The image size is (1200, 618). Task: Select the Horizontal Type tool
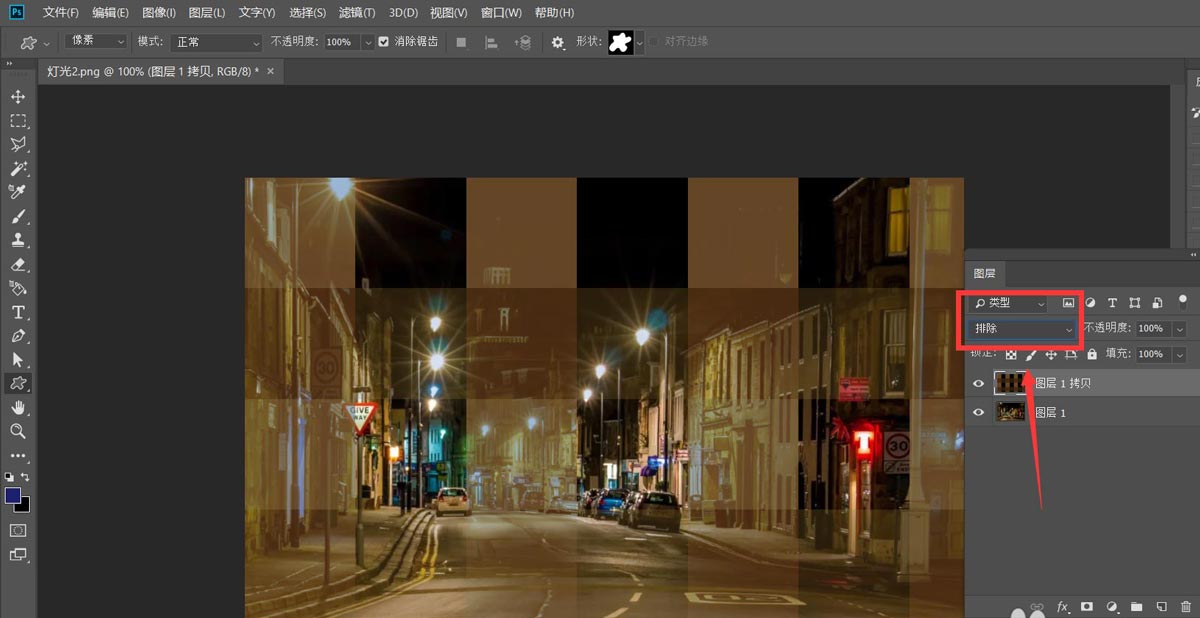click(18, 312)
